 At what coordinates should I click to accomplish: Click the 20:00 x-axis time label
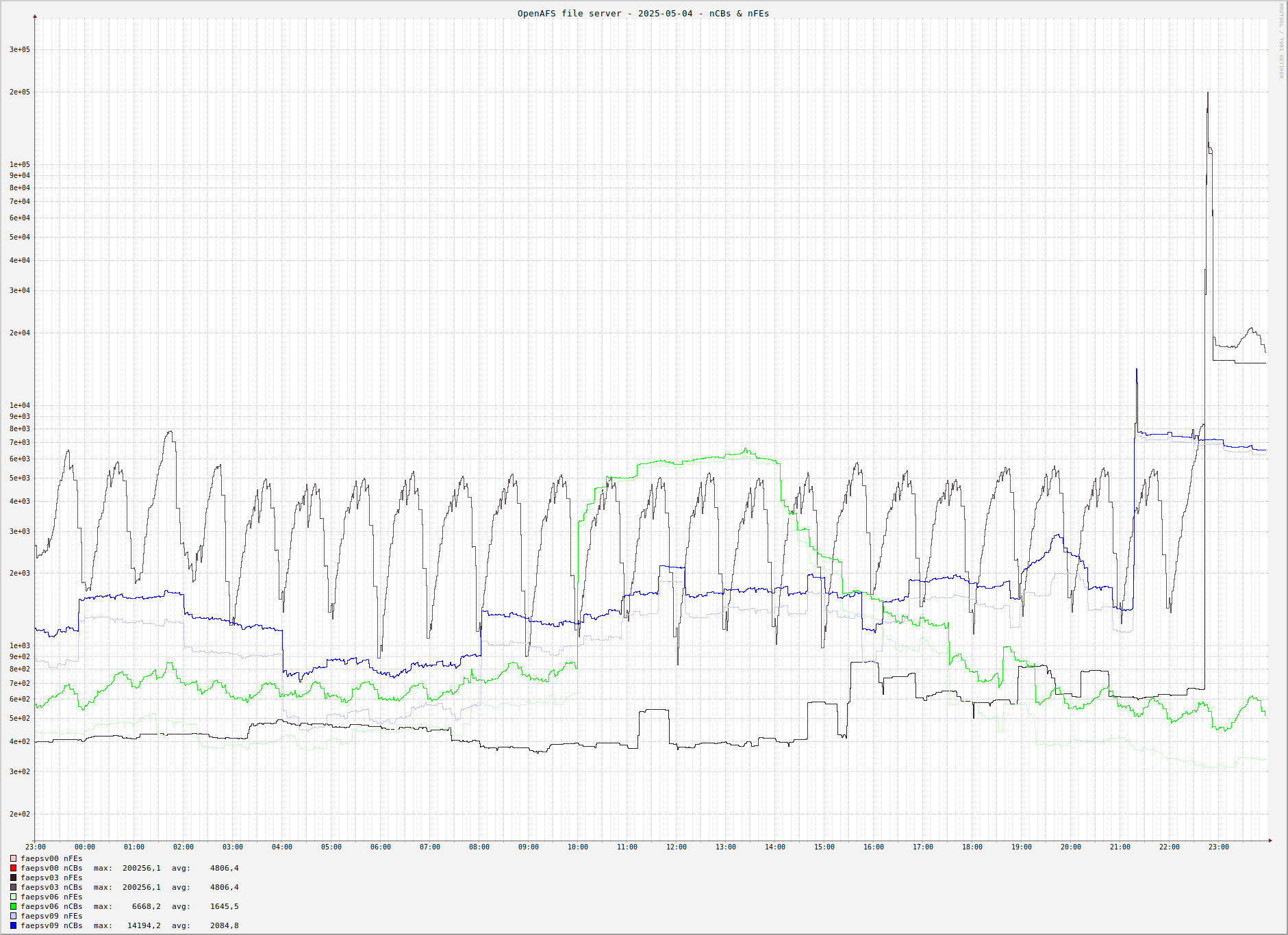click(1071, 847)
